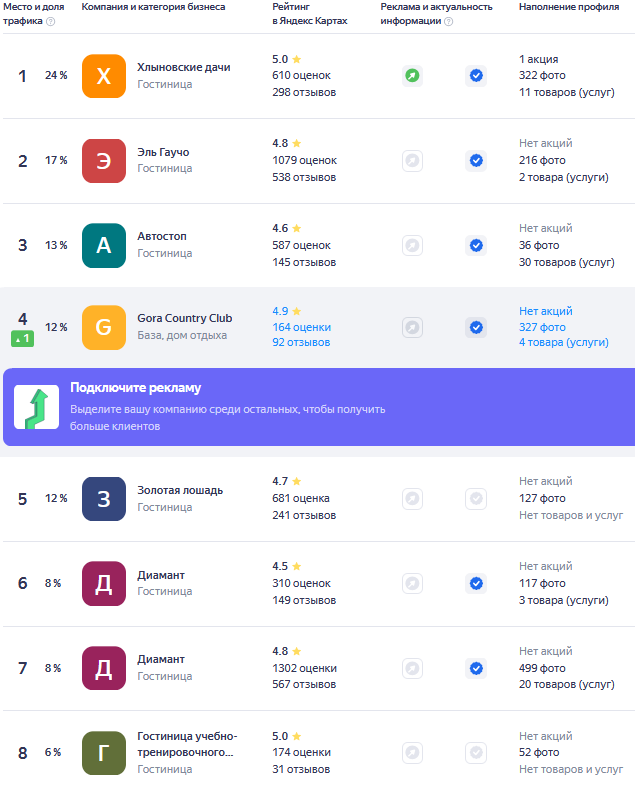Click the help icon next to трафика header
The width and height of the screenshot is (635, 792).
[x=51, y=21]
